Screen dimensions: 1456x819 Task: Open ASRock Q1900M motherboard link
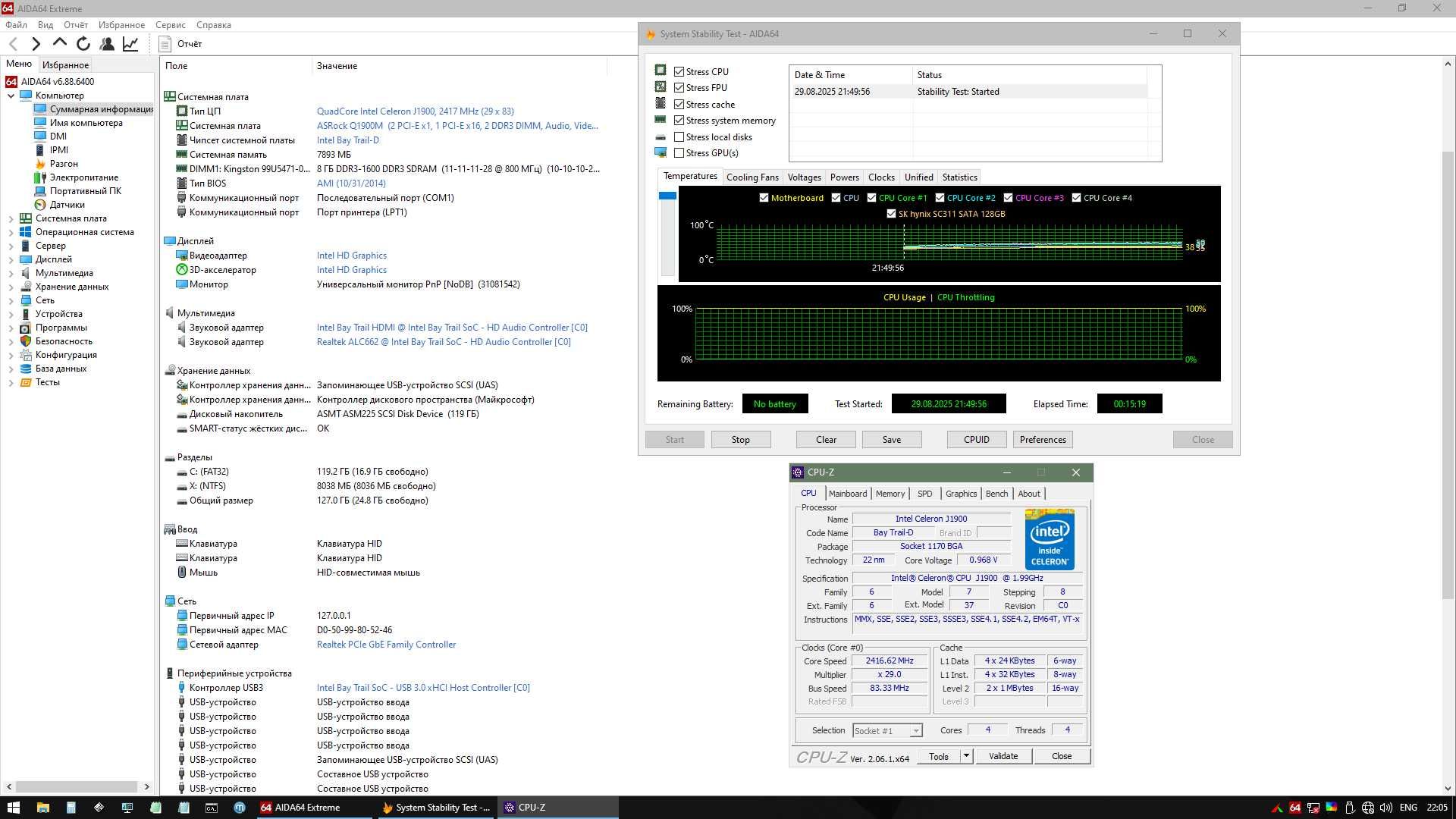(x=457, y=126)
